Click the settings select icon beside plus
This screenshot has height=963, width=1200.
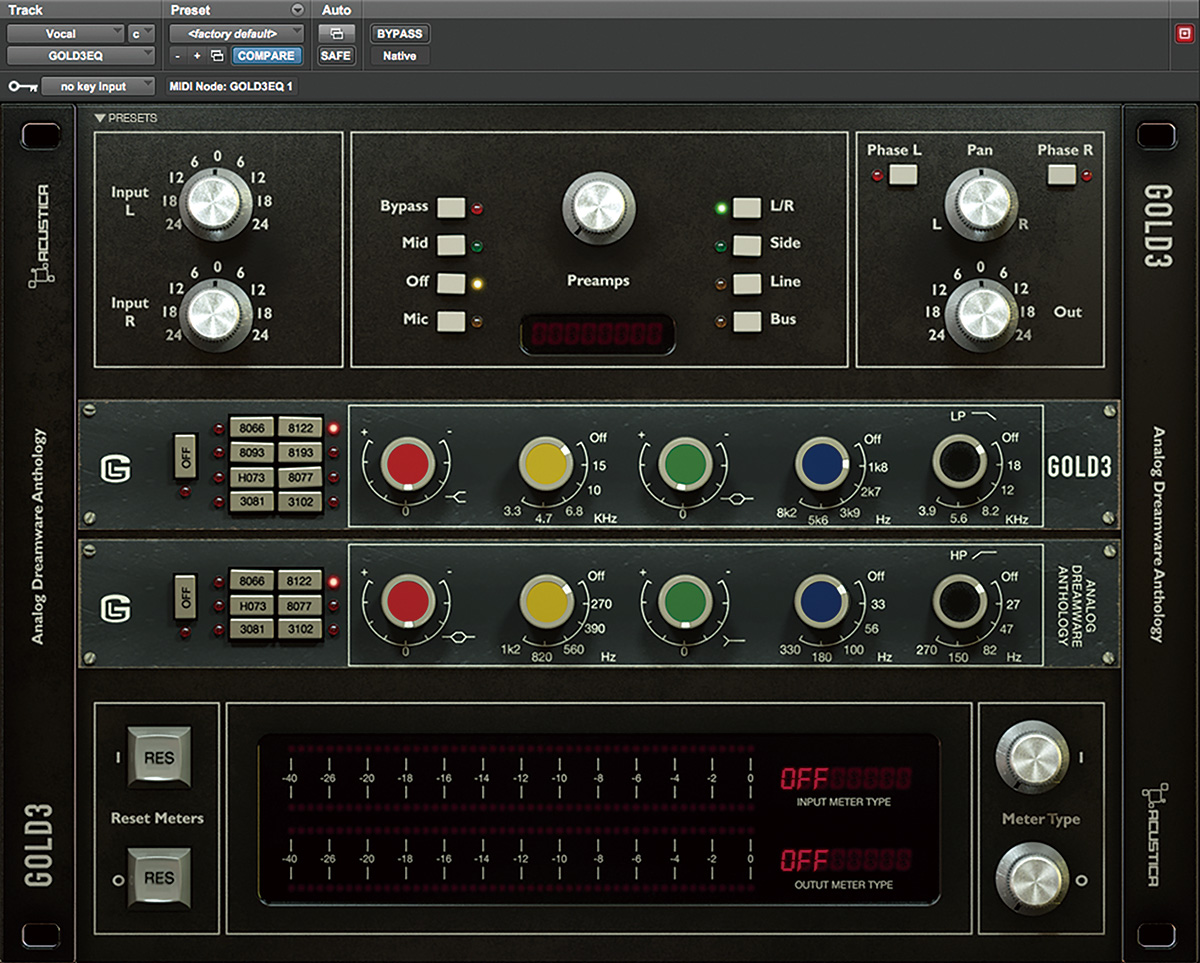pyautogui.click(x=218, y=56)
